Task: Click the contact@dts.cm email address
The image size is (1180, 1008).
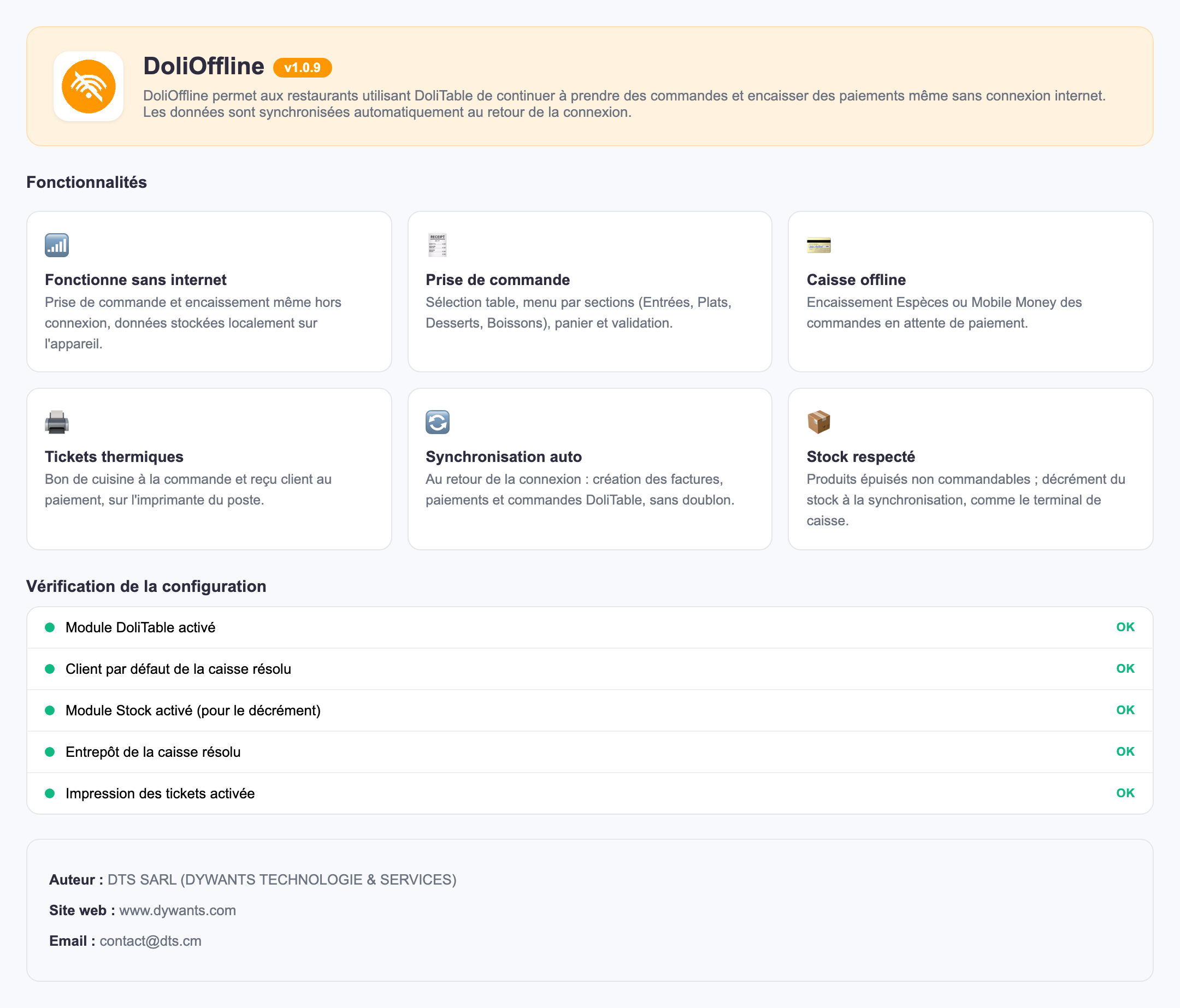Action: (150, 941)
